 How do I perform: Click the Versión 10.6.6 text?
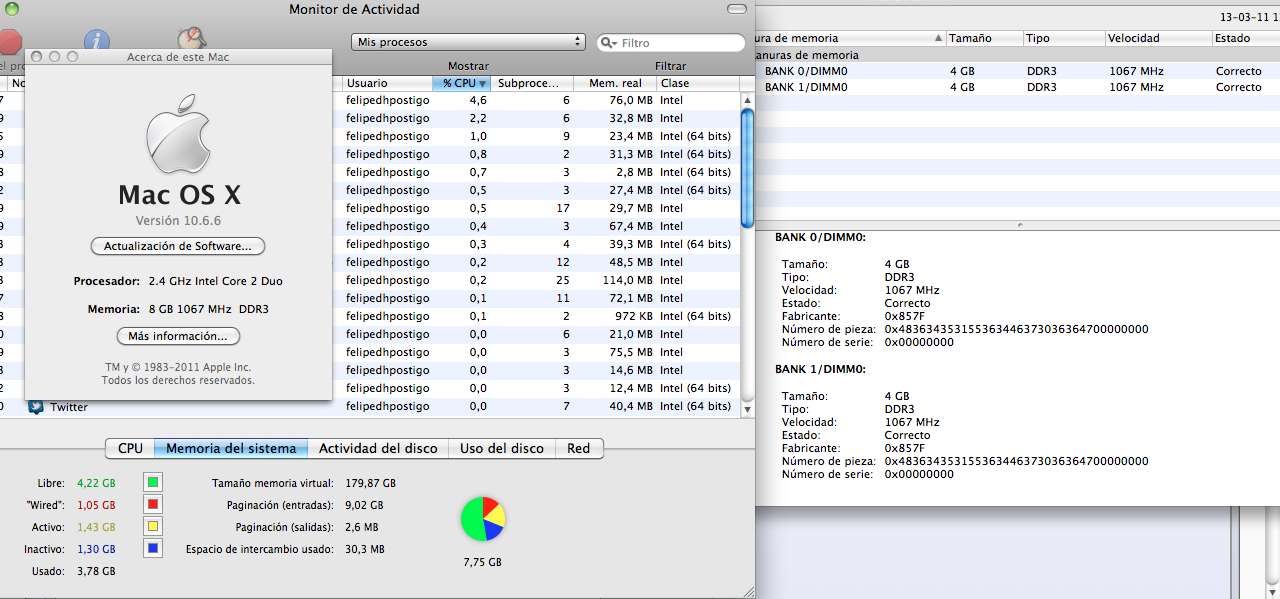tap(178, 220)
